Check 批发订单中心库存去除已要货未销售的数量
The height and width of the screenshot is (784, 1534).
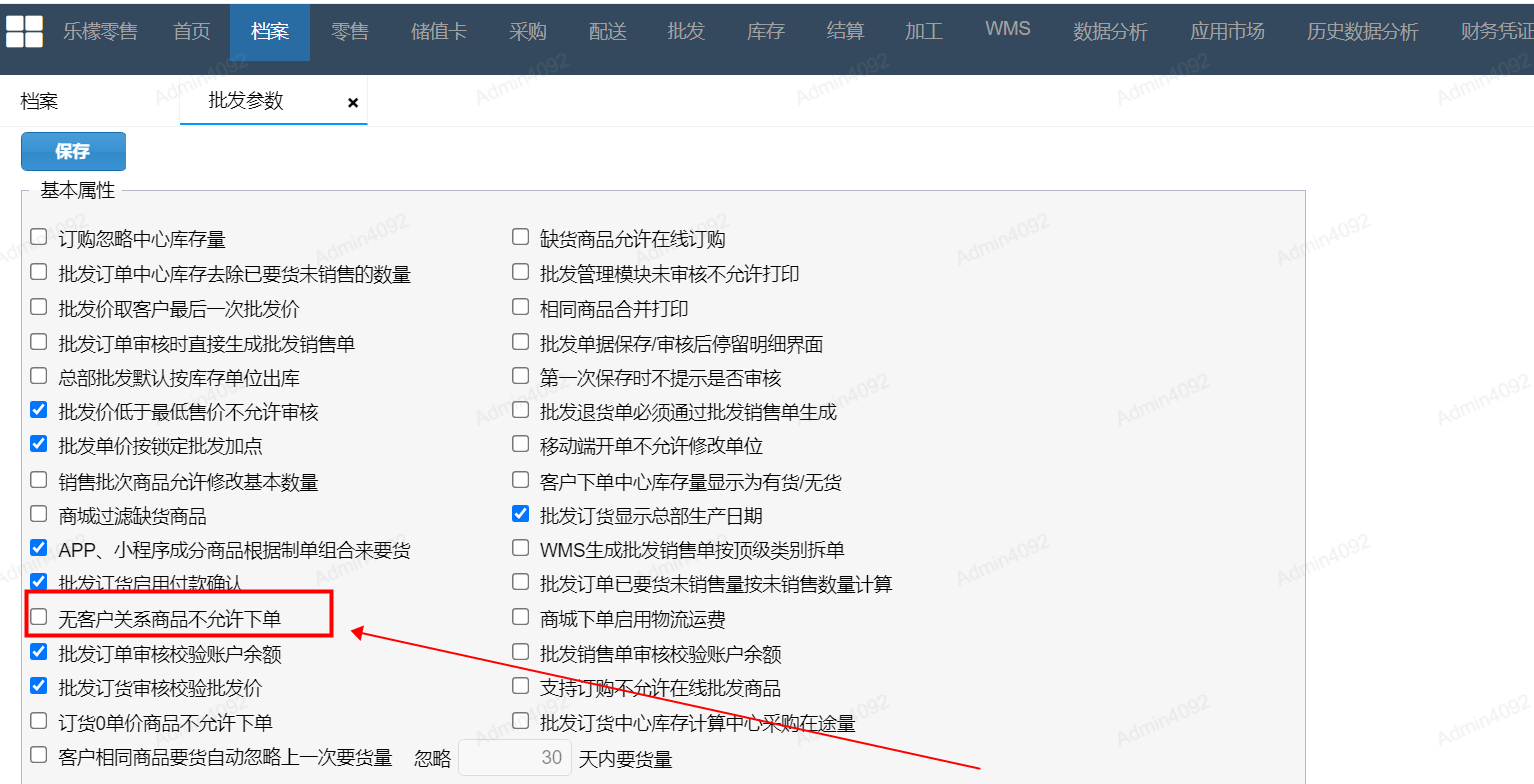(x=39, y=272)
